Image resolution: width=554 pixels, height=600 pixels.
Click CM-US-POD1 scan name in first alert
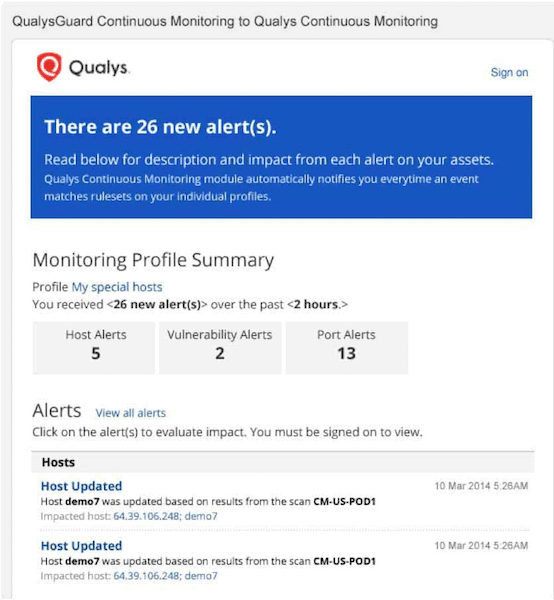point(344,502)
